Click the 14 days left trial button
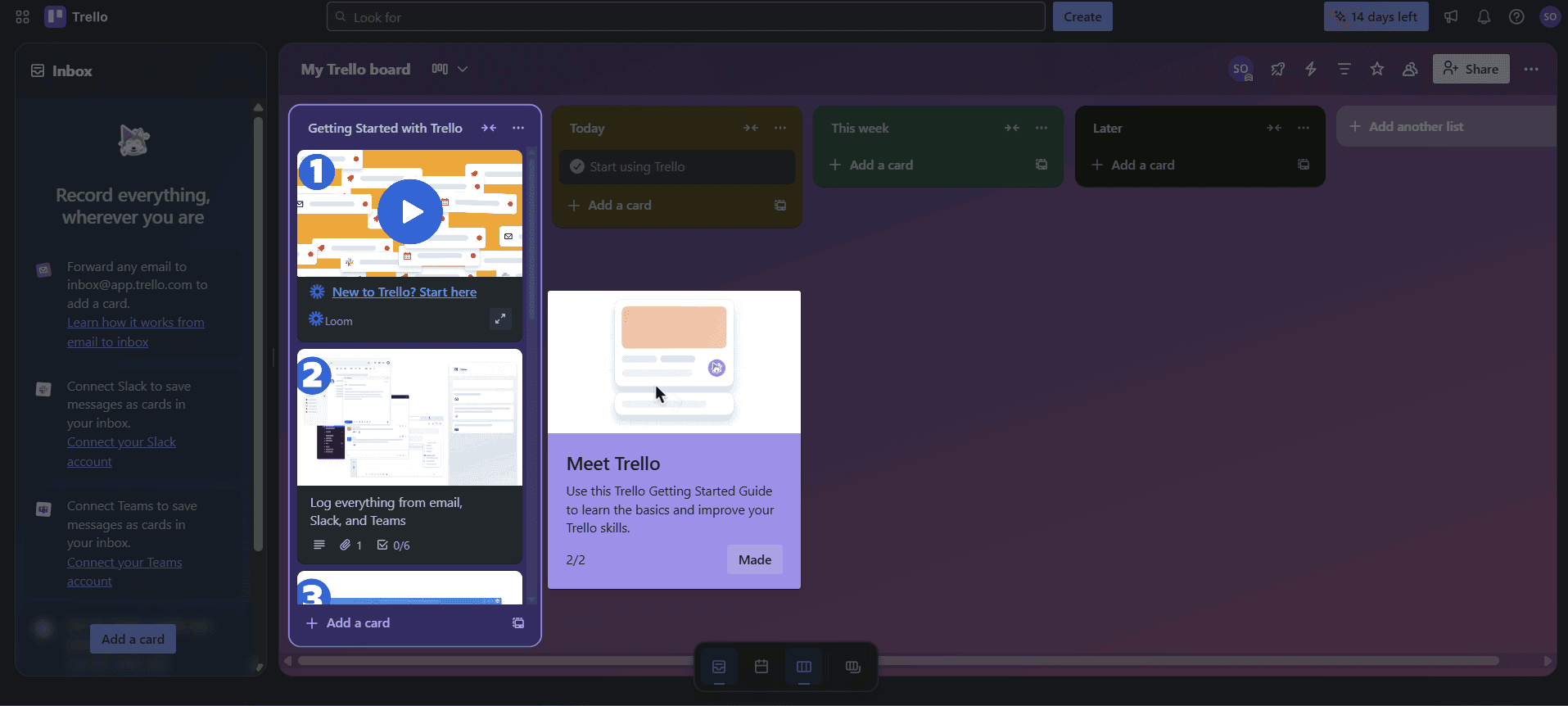 click(x=1376, y=16)
